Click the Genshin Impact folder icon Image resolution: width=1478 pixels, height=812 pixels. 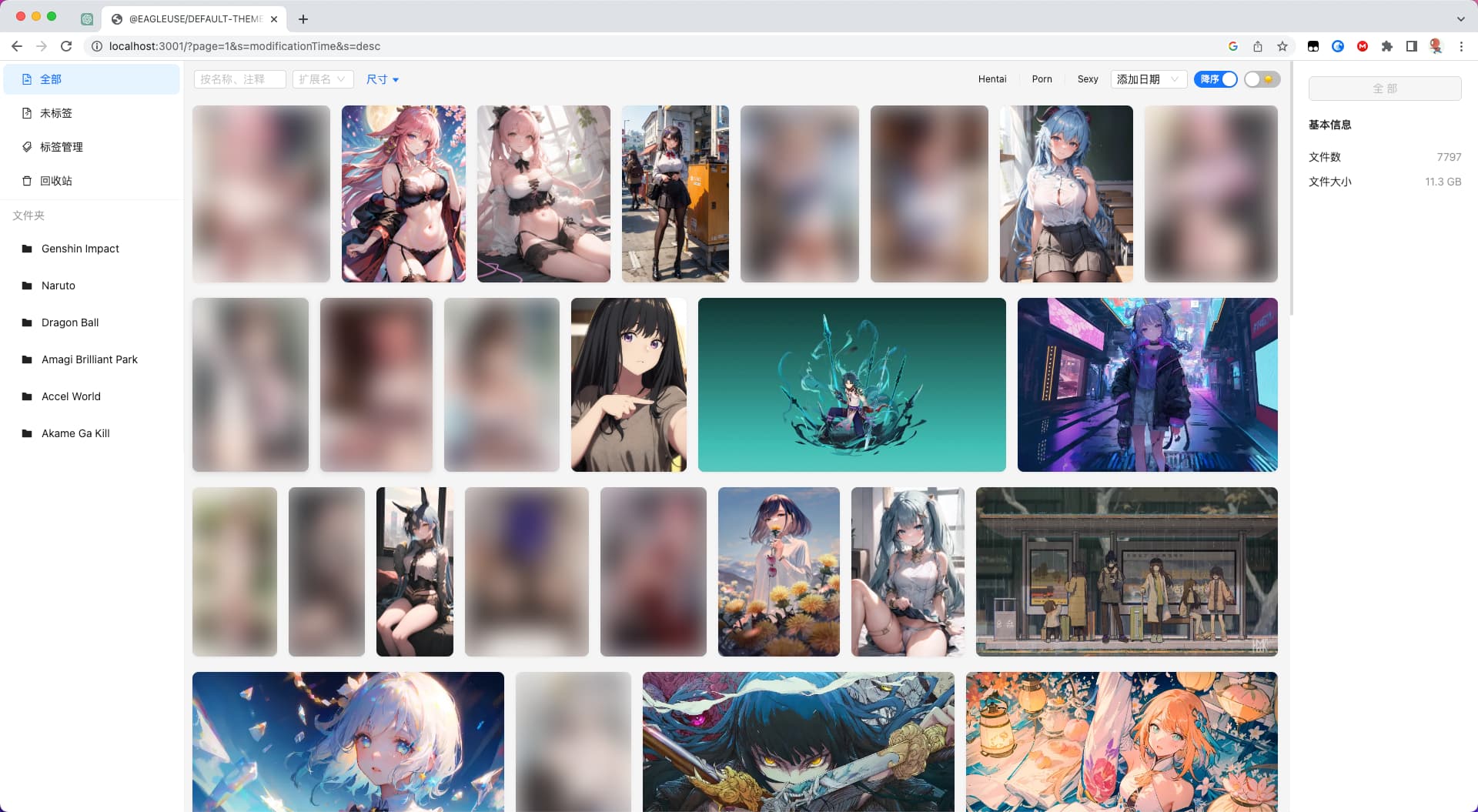point(27,249)
